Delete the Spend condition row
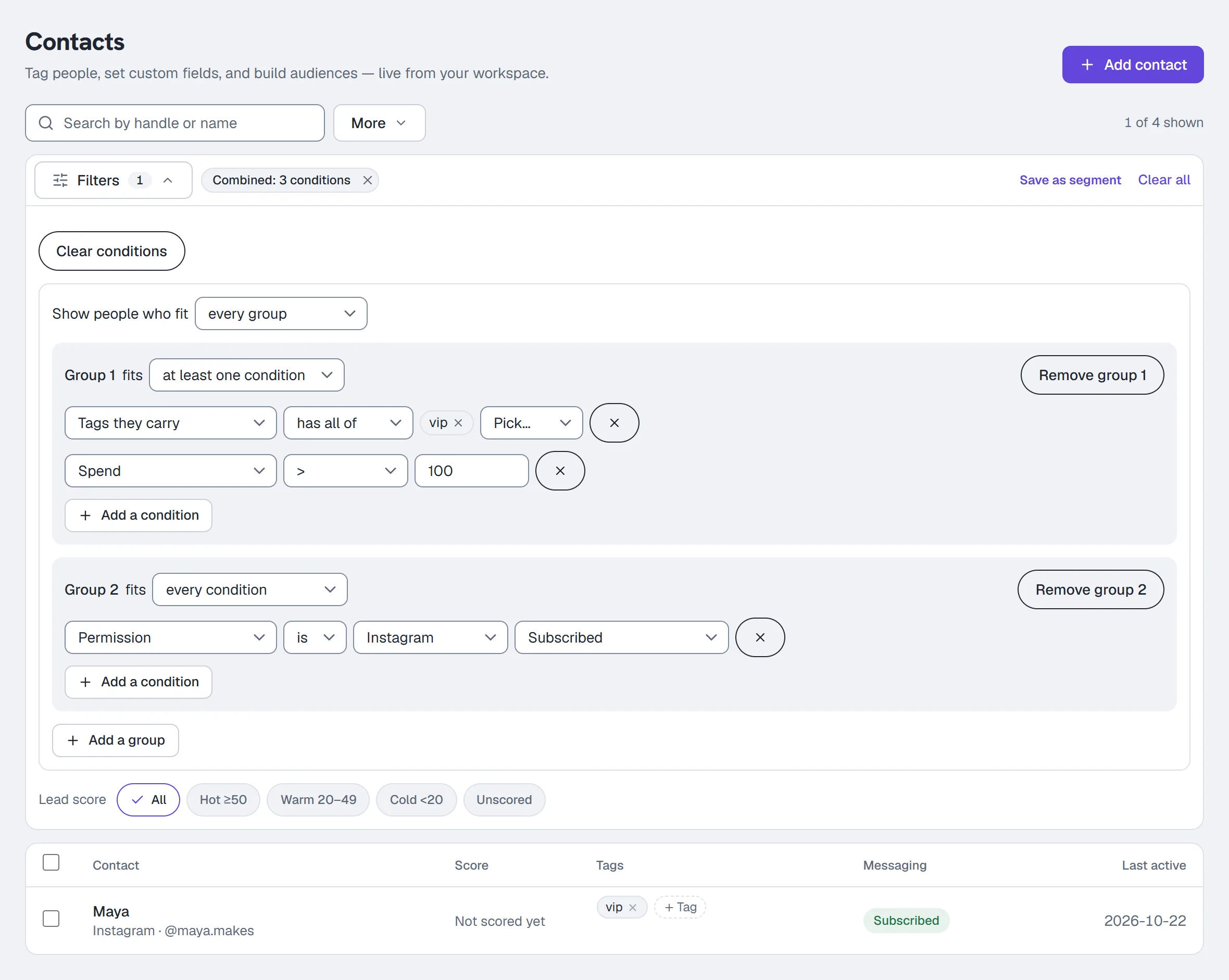Screen dimensions: 1229x980 (x=560, y=471)
